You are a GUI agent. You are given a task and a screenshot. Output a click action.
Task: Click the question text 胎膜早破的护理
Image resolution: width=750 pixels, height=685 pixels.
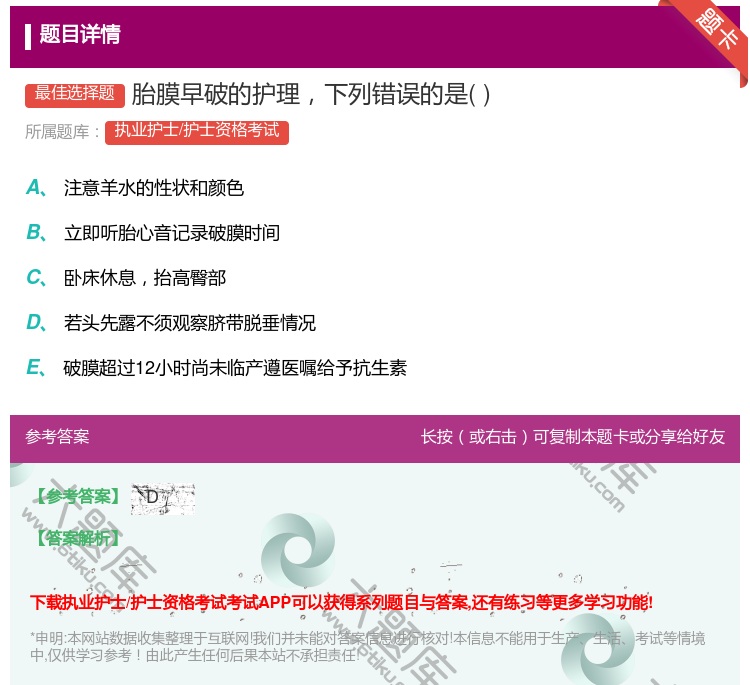(311, 94)
